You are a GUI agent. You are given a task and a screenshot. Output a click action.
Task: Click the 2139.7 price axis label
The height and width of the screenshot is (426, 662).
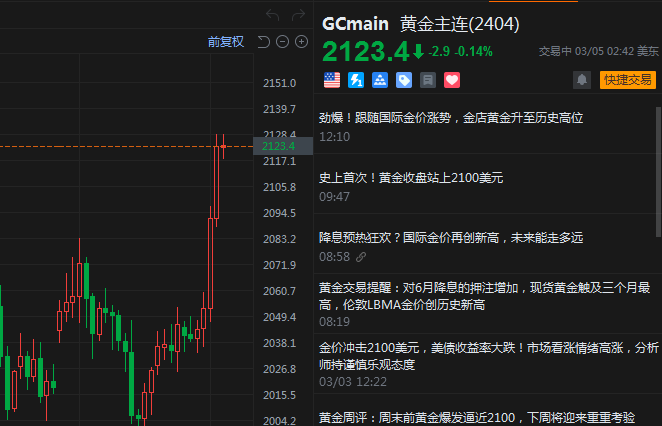pyautogui.click(x=279, y=109)
